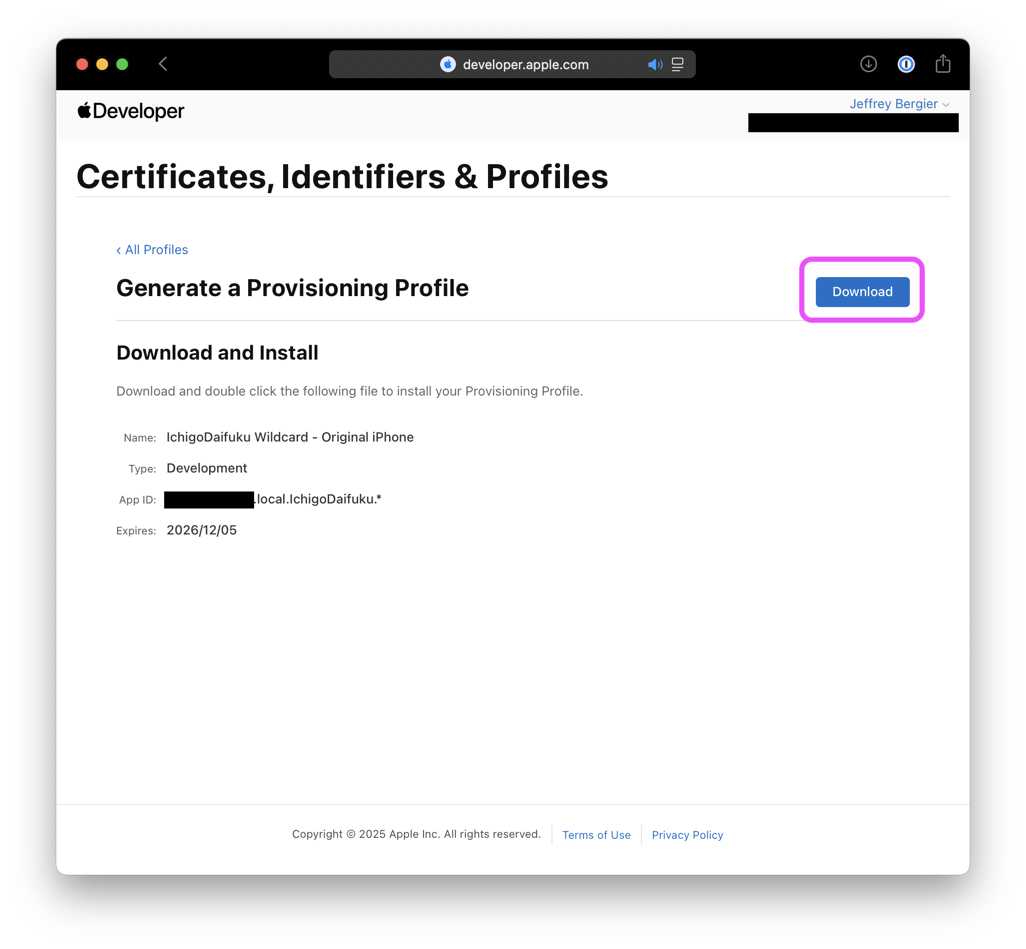Mute audio via address bar speaker icon
The image size is (1026, 949).
[655, 64]
